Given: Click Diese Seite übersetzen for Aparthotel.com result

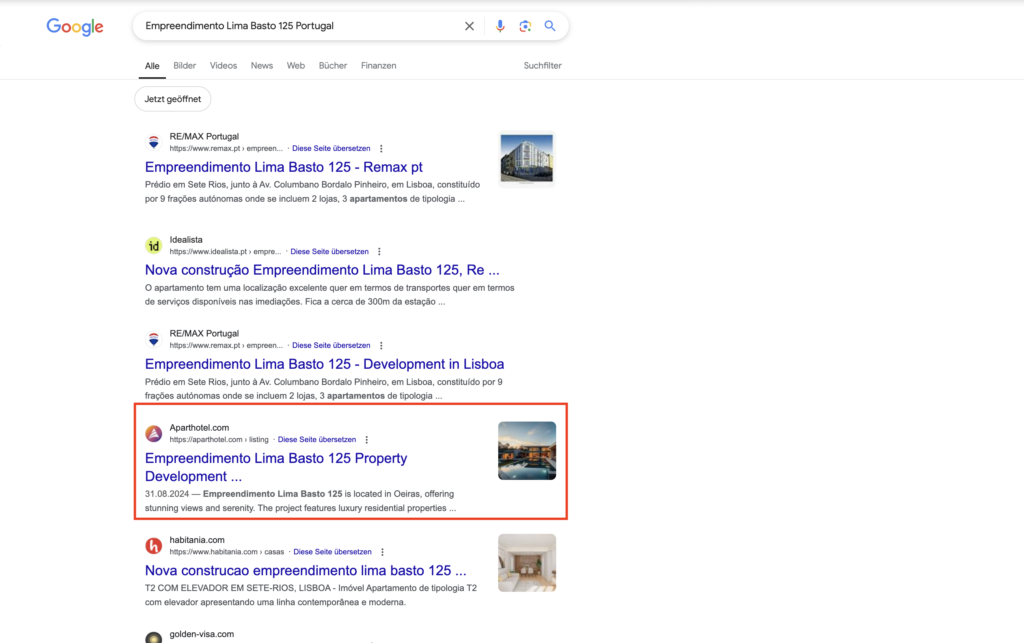Looking at the screenshot, I should [317, 440].
